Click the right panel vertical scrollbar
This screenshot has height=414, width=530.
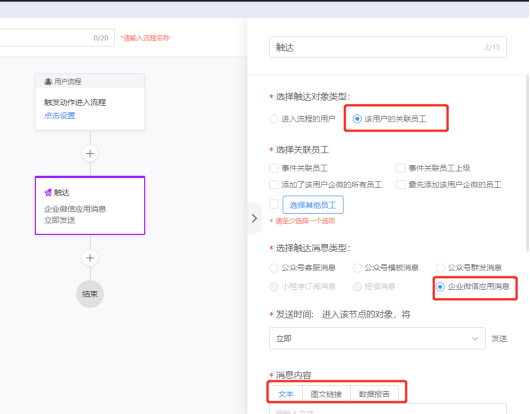[527, 163]
